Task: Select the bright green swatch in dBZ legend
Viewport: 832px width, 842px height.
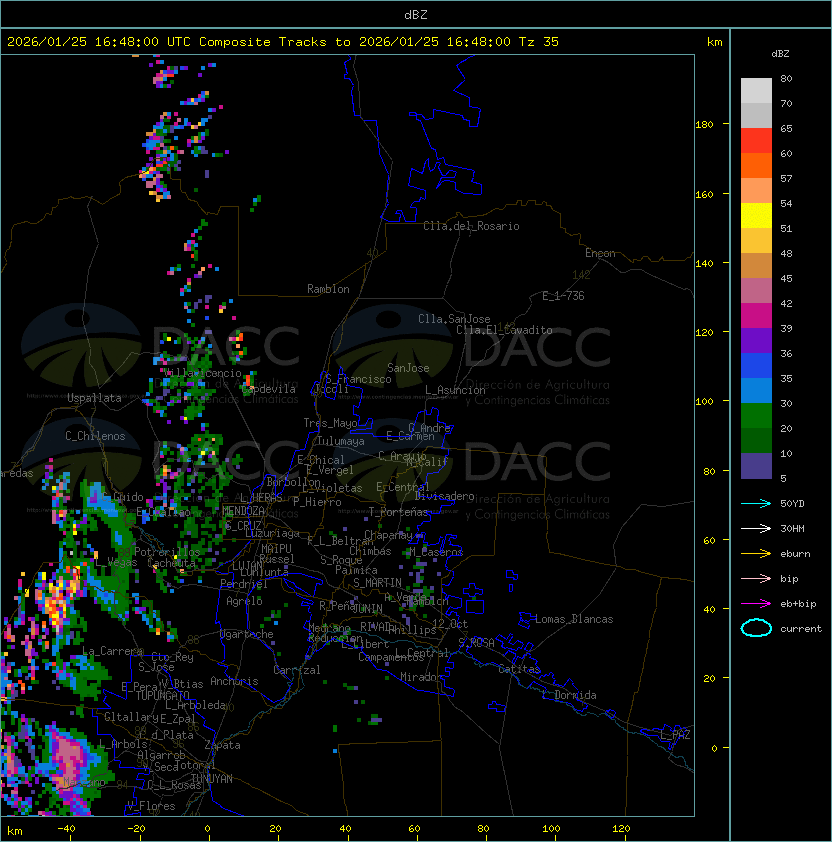Action: (756, 416)
